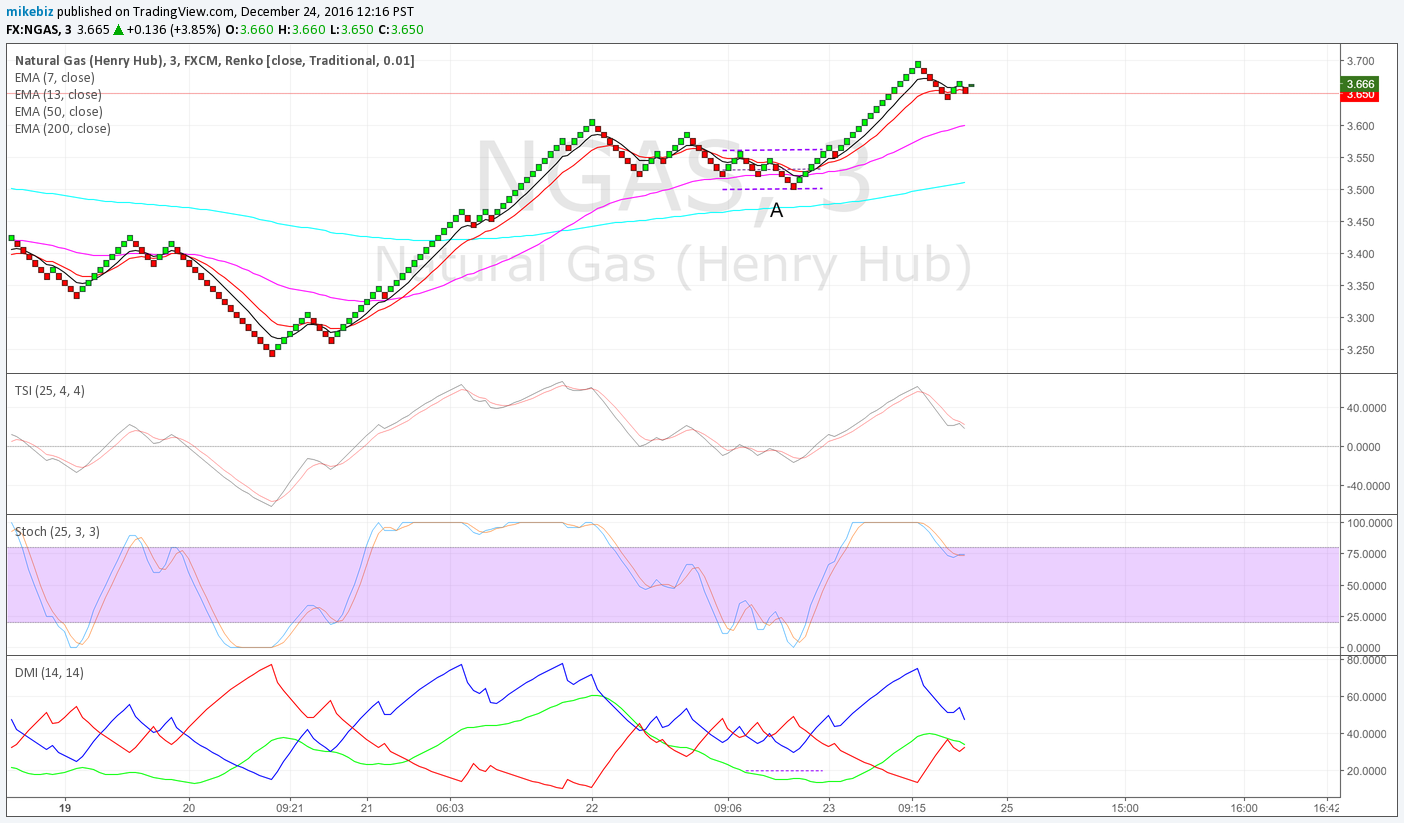Click the 15:00 time axis label
The image size is (1404, 823).
pyautogui.click(x=1125, y=807)
